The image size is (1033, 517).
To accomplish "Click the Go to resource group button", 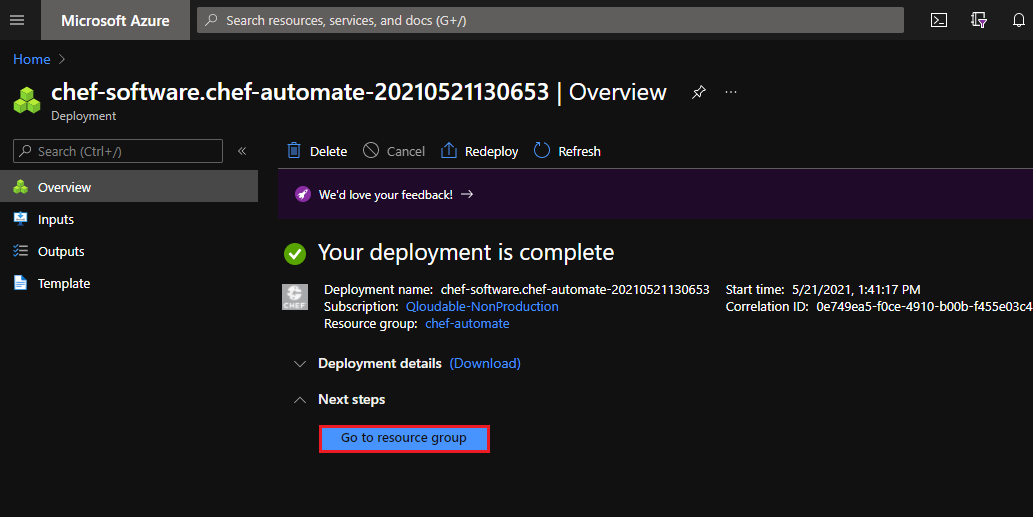I will coord(404,439).
